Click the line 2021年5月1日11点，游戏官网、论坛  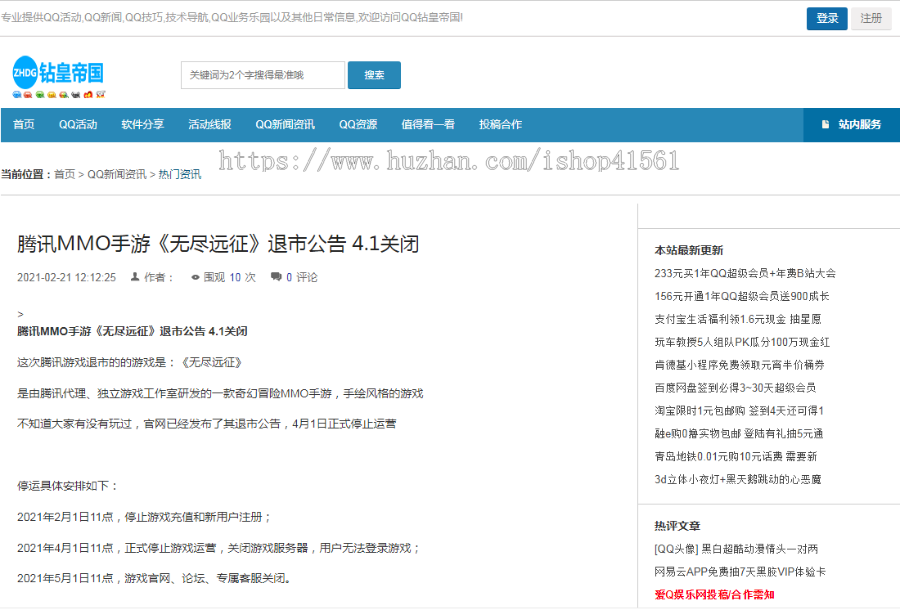tap(154, 578)
